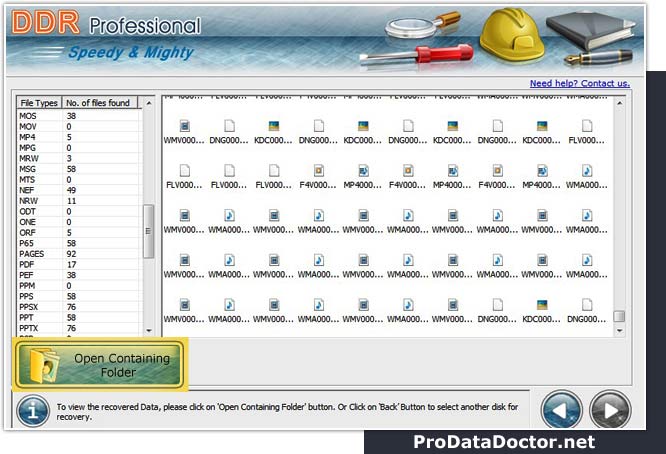Select the MPG file type row
This screenshot has height=454, width=666.
click(x=79, y=147)
